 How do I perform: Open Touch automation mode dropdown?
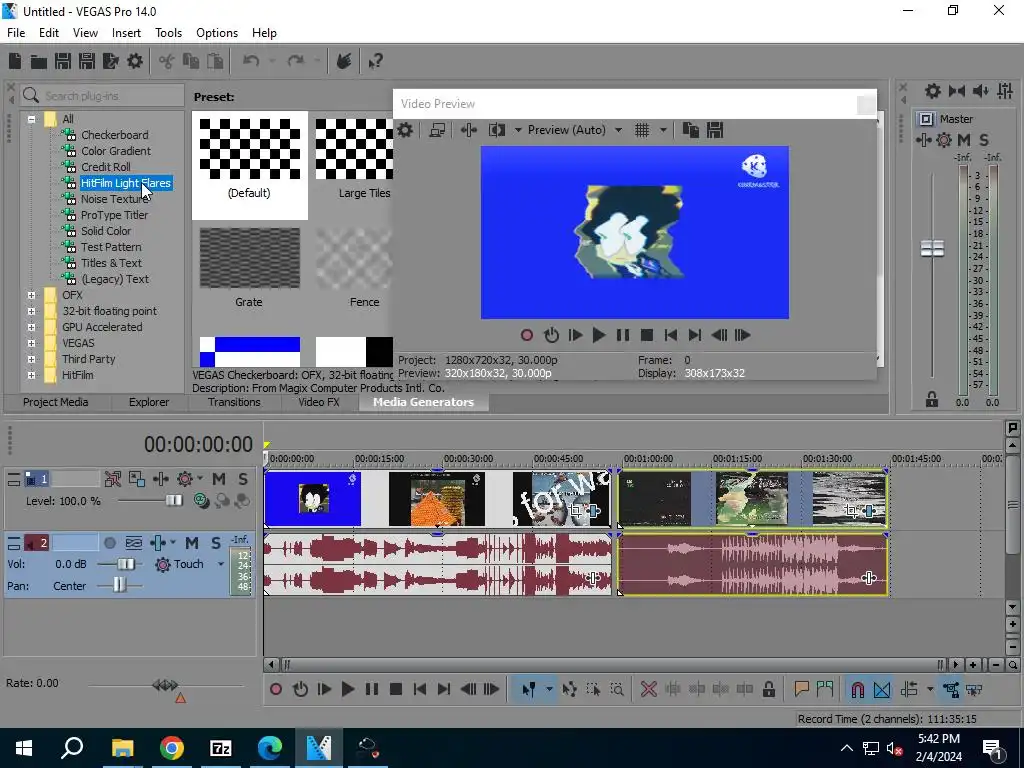tap(221, 564)
